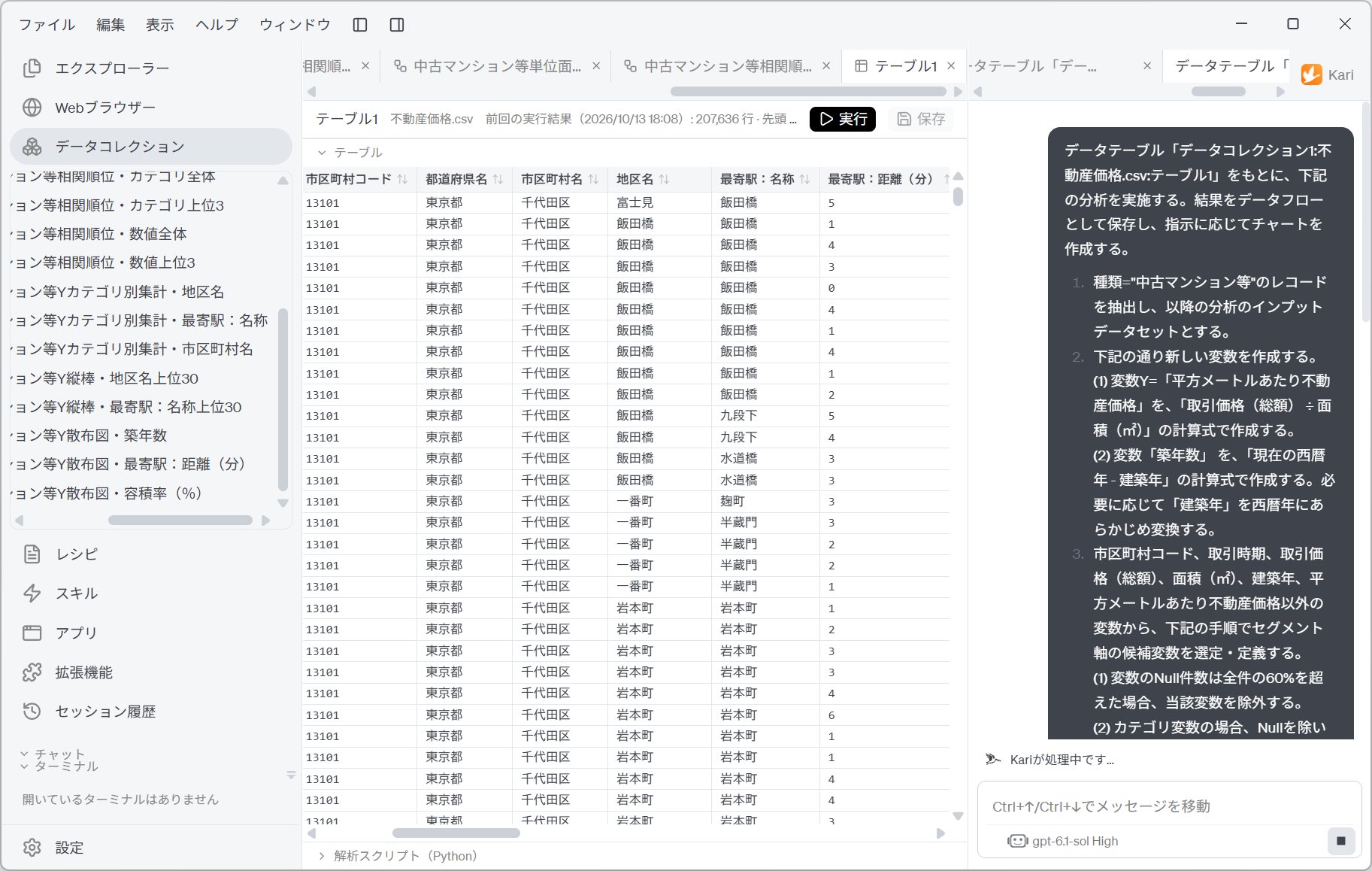
Task: Collapse the チャット section chevron
Action: pos(24,754)
